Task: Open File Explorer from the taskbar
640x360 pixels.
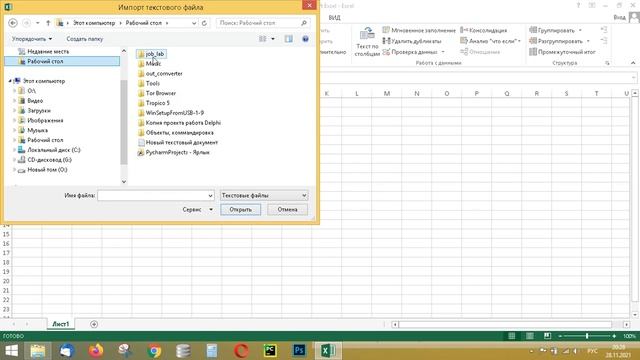Action: click(x=38, y=351)
